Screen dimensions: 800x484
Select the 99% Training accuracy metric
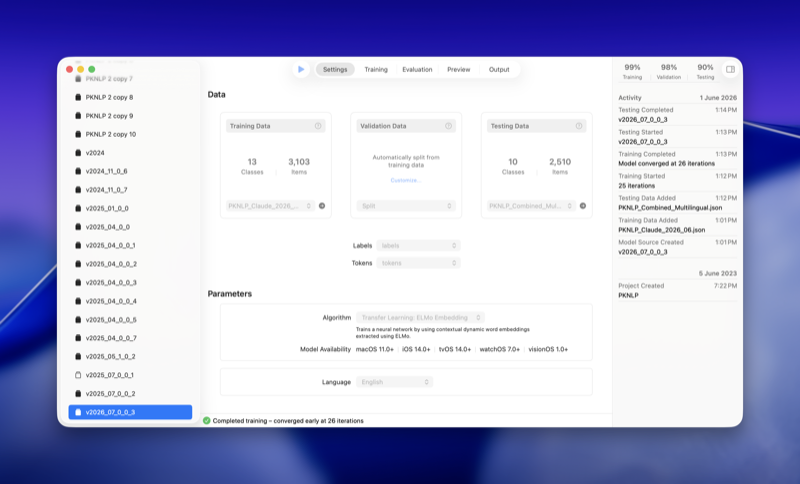(x=632, y=71)
